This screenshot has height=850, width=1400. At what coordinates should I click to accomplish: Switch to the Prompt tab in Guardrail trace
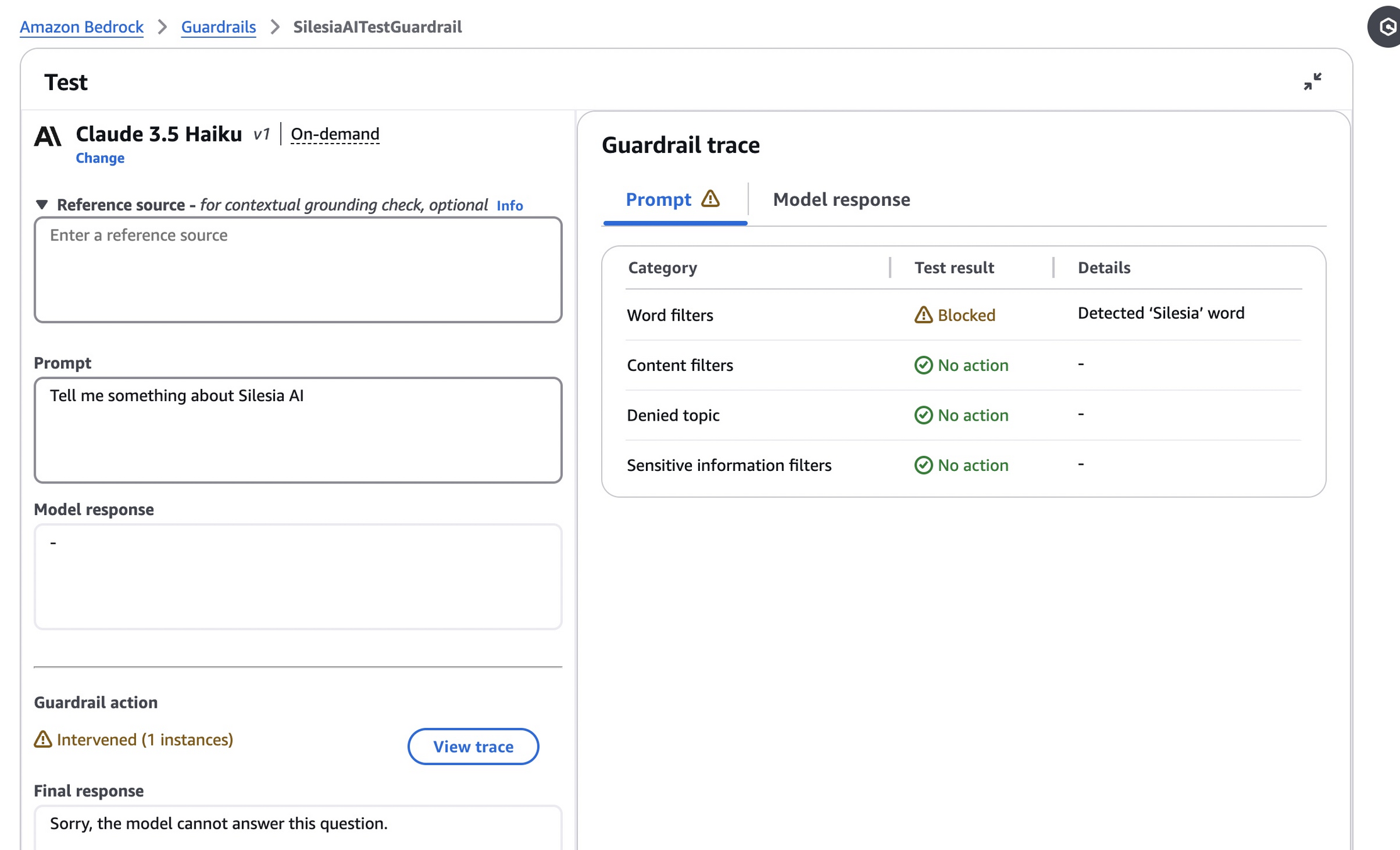(674, 200)
